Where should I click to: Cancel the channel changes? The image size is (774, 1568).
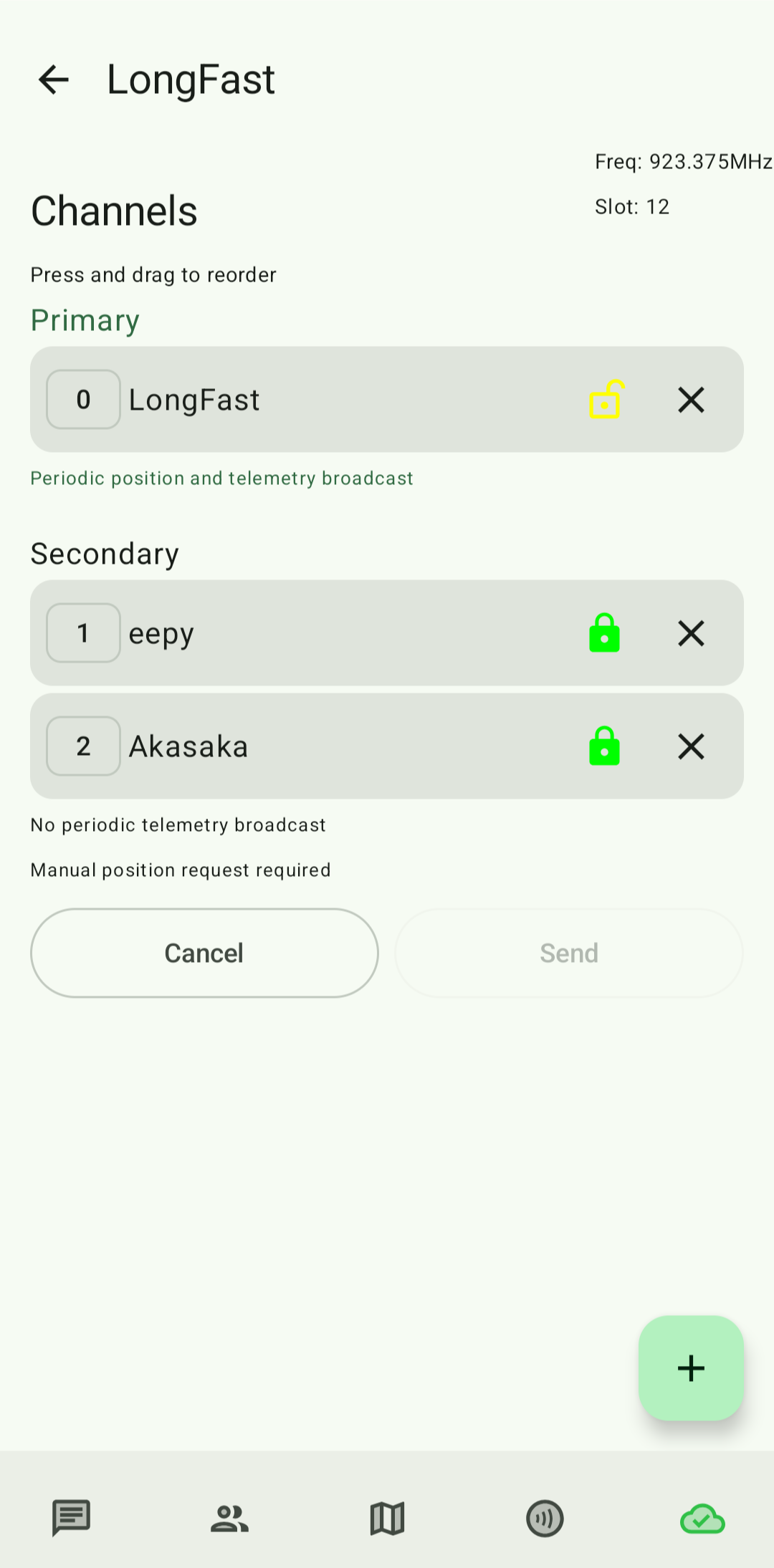204,953
